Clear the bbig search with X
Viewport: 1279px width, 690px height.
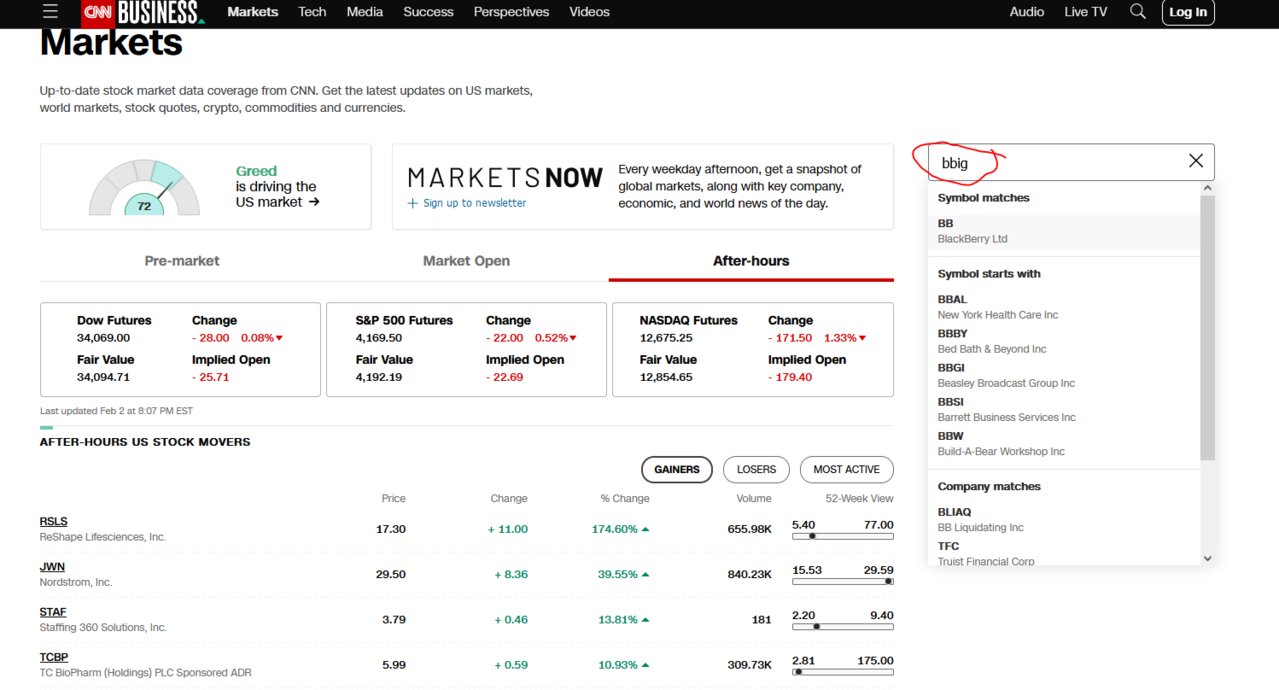[1195, 161]
